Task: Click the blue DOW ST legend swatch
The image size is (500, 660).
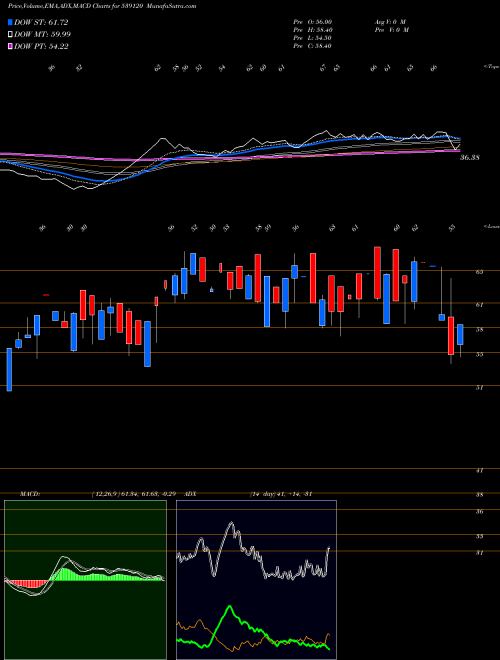Action: coord(11,22)
